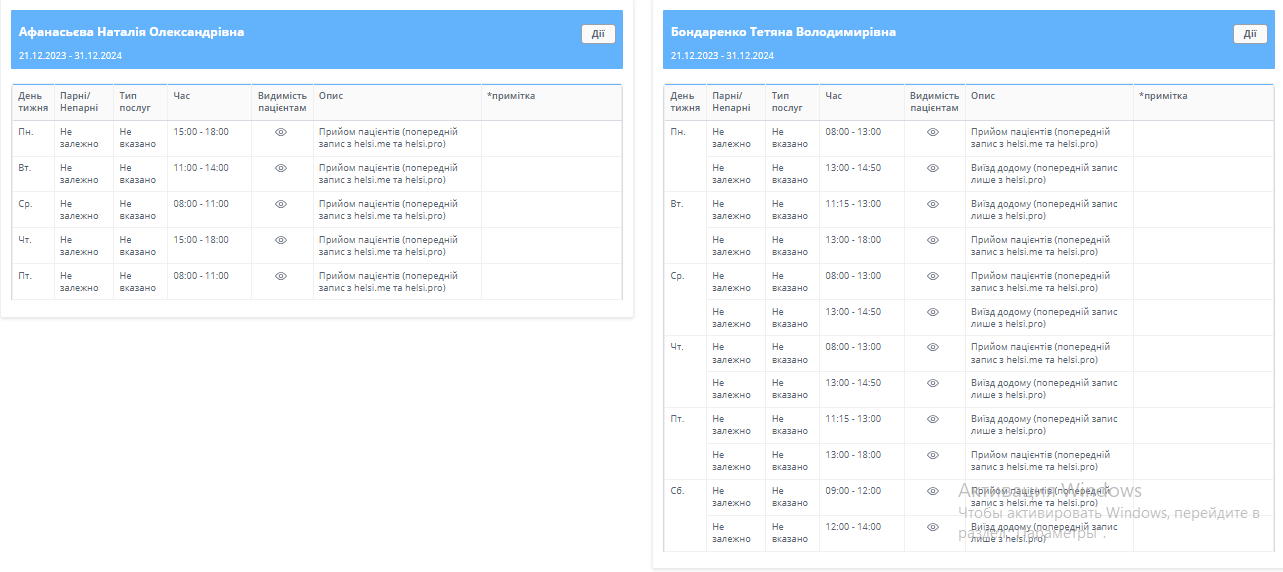1283x572 pixels.
Task: Toggle visibility eye for Афанасьєва Monday 15:00 - 18:00
Action: pos(281,132)
